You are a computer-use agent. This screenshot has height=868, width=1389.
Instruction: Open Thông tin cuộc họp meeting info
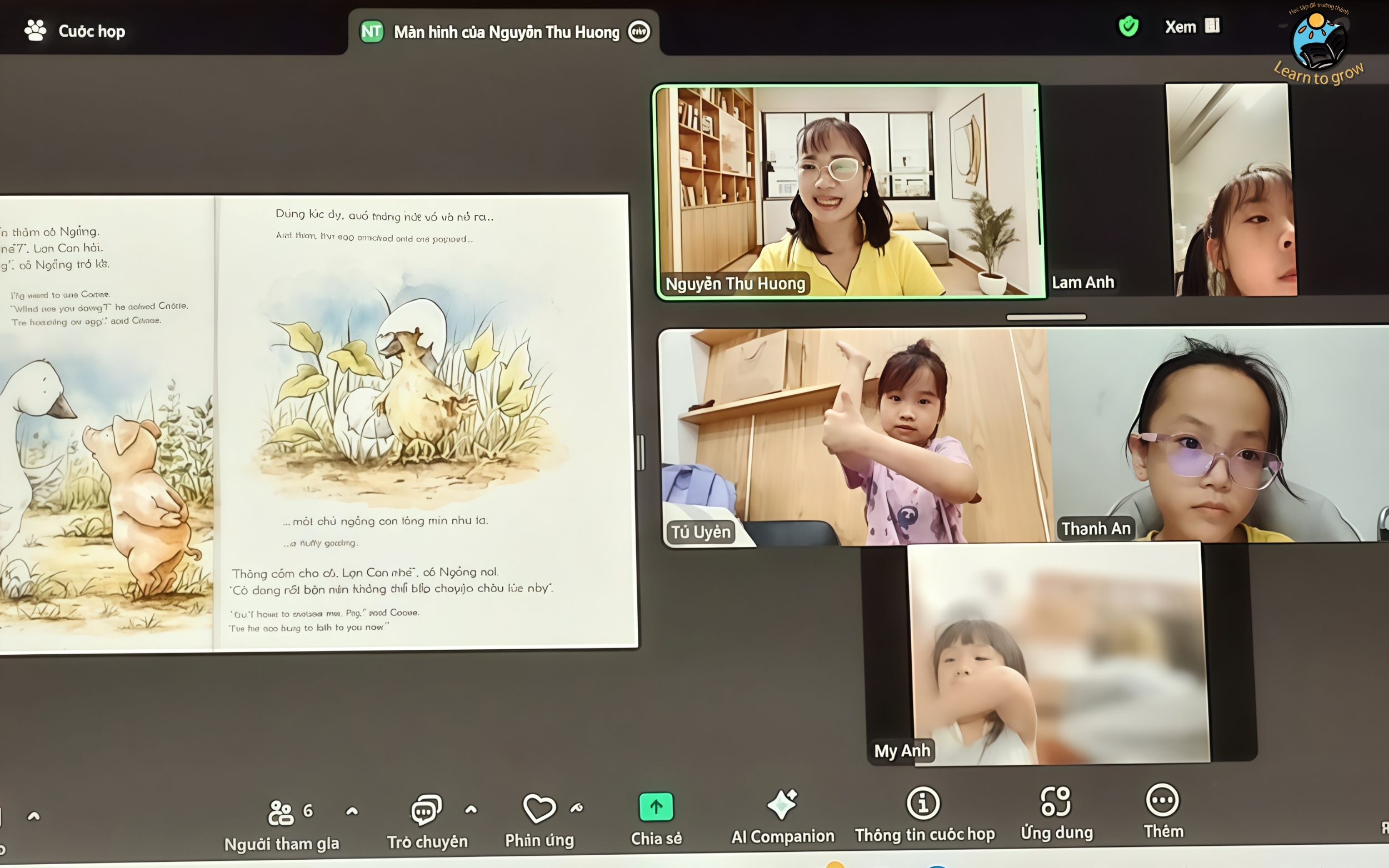click(924, 816)
